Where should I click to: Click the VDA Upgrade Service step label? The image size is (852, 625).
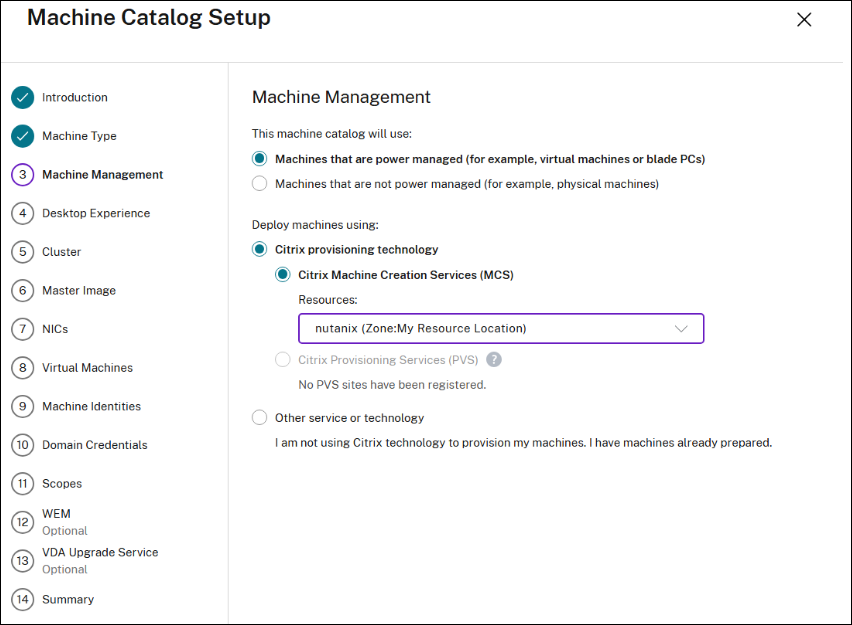[100, 551]
